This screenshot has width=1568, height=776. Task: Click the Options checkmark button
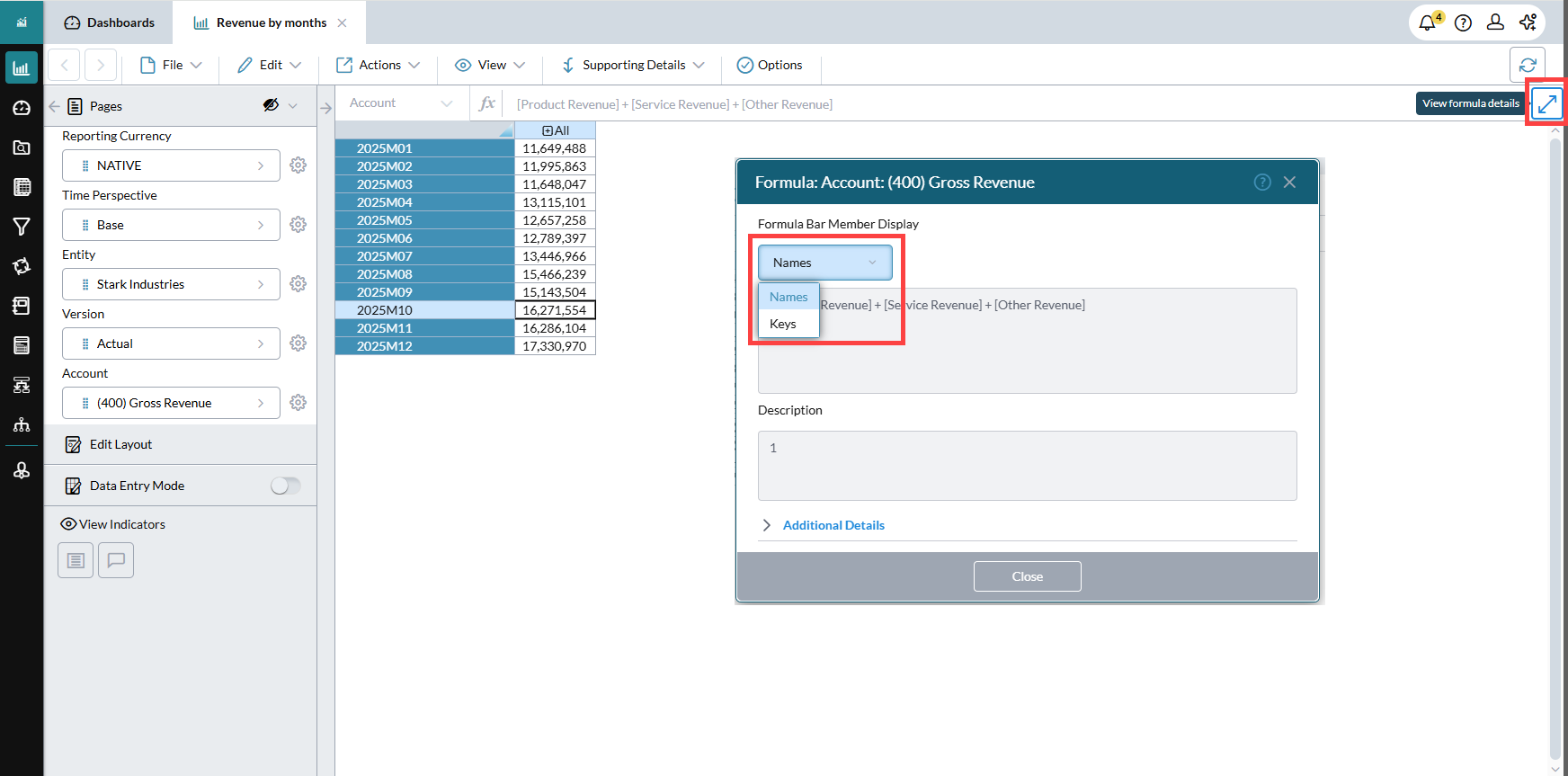(770, 65)
